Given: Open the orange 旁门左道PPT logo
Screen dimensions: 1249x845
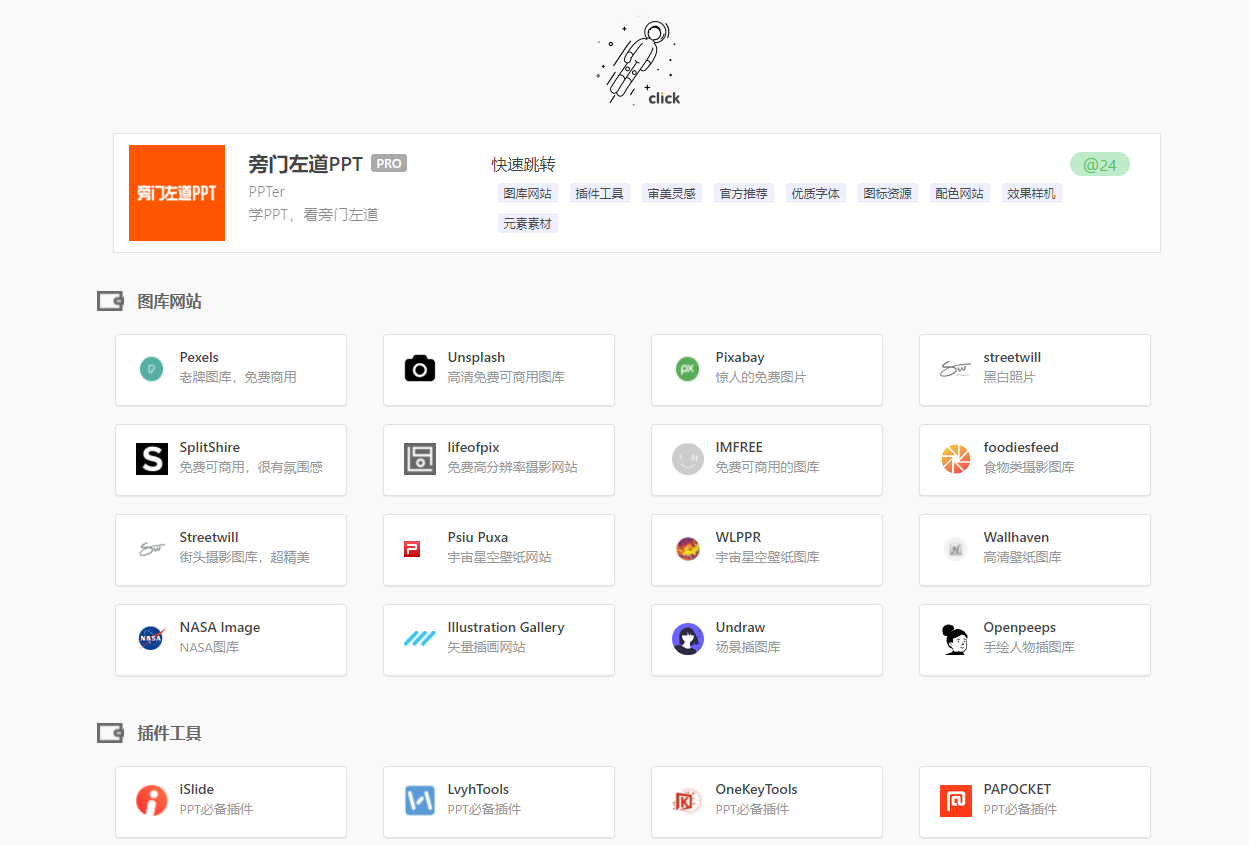Looking at the screenshot, I should tap(177, 193).
